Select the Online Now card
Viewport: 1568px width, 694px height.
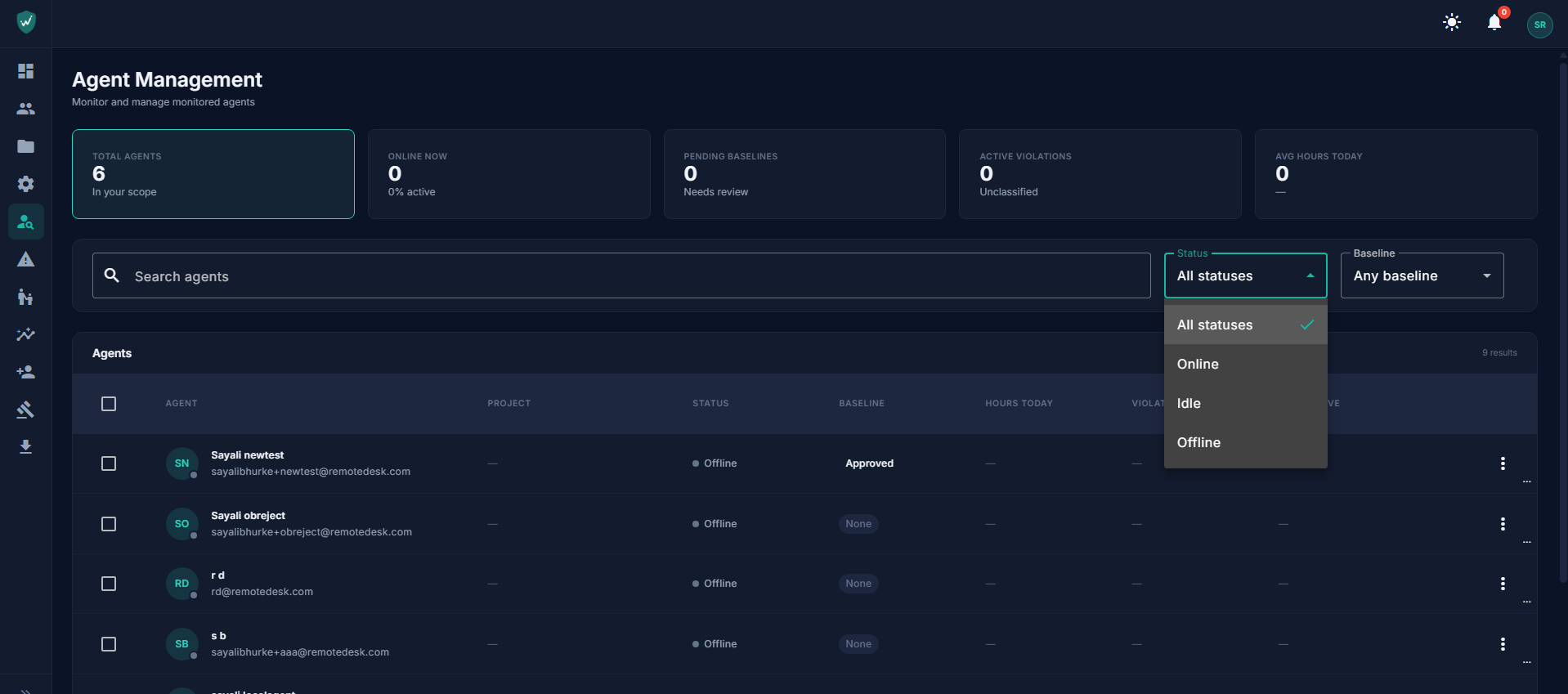pos(508,174)
